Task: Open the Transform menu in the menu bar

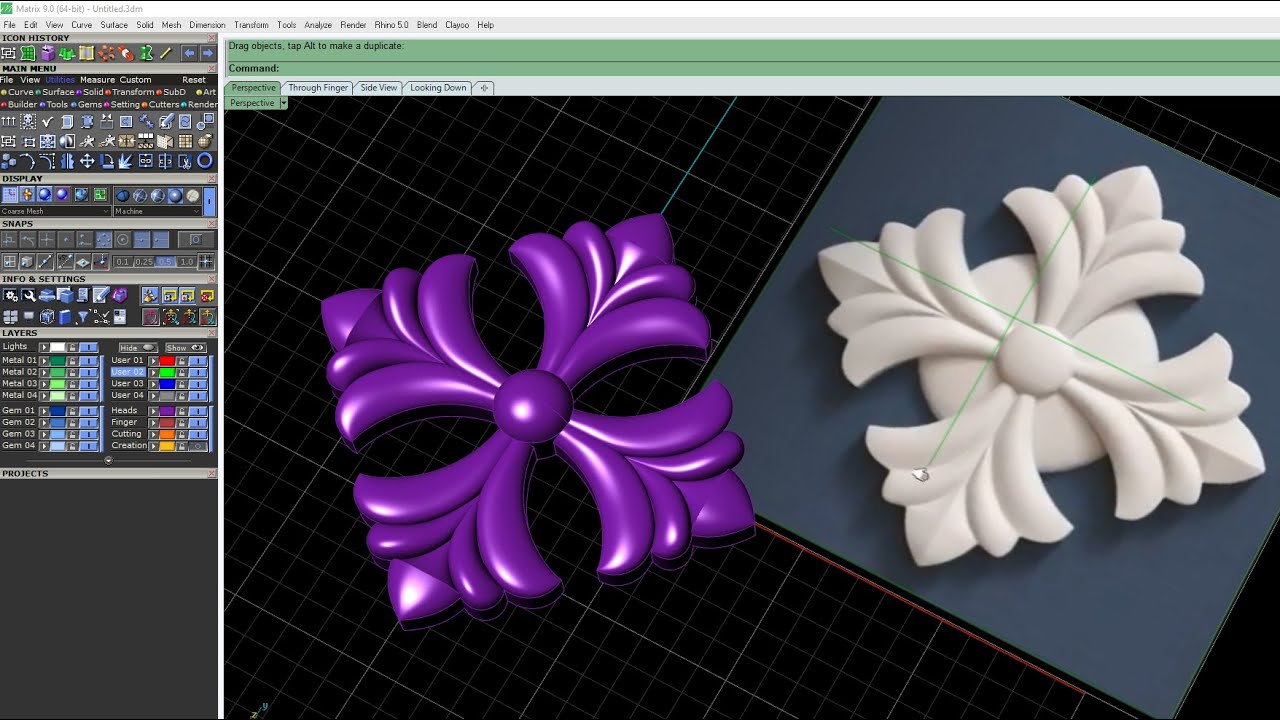Action: (251, 25)
